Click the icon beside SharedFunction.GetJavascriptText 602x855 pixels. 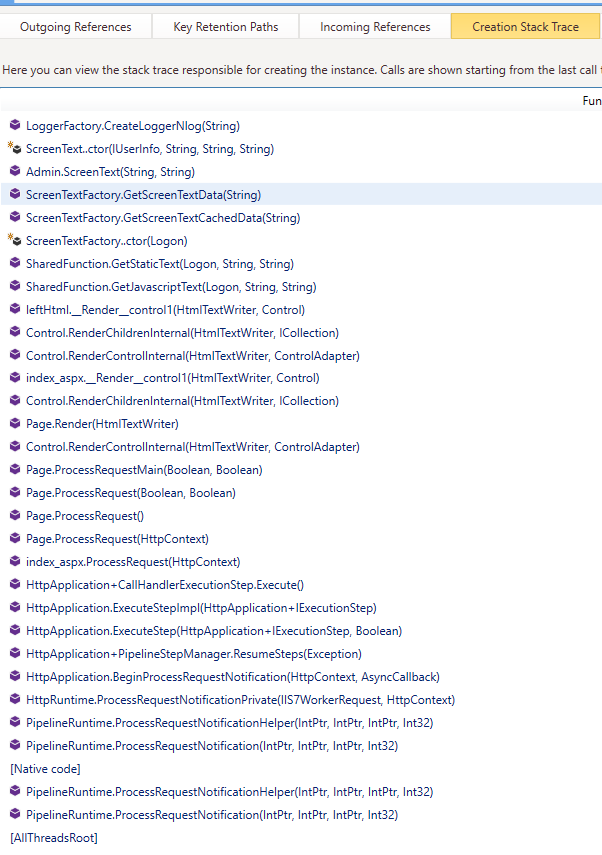(x=15, y=286)
